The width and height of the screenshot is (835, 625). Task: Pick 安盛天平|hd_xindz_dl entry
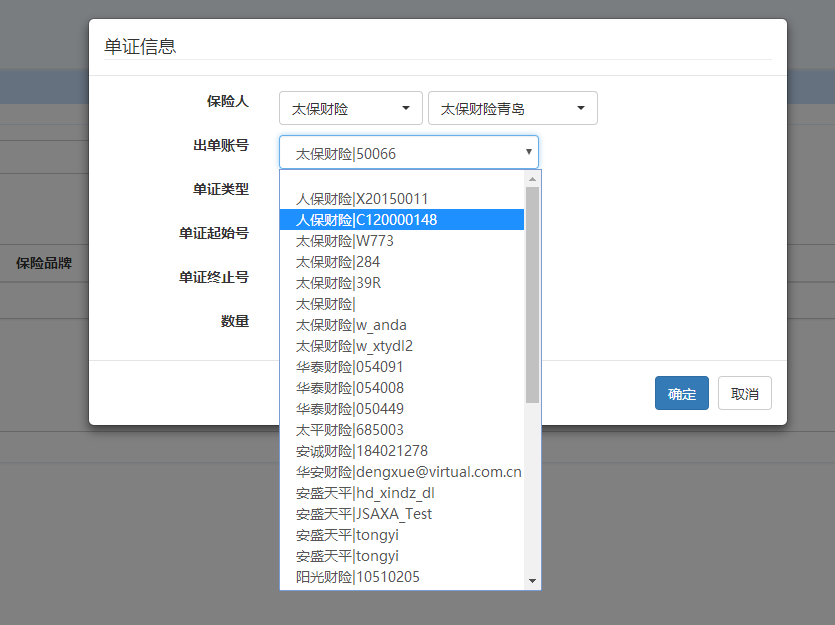[x=402, y=493]
